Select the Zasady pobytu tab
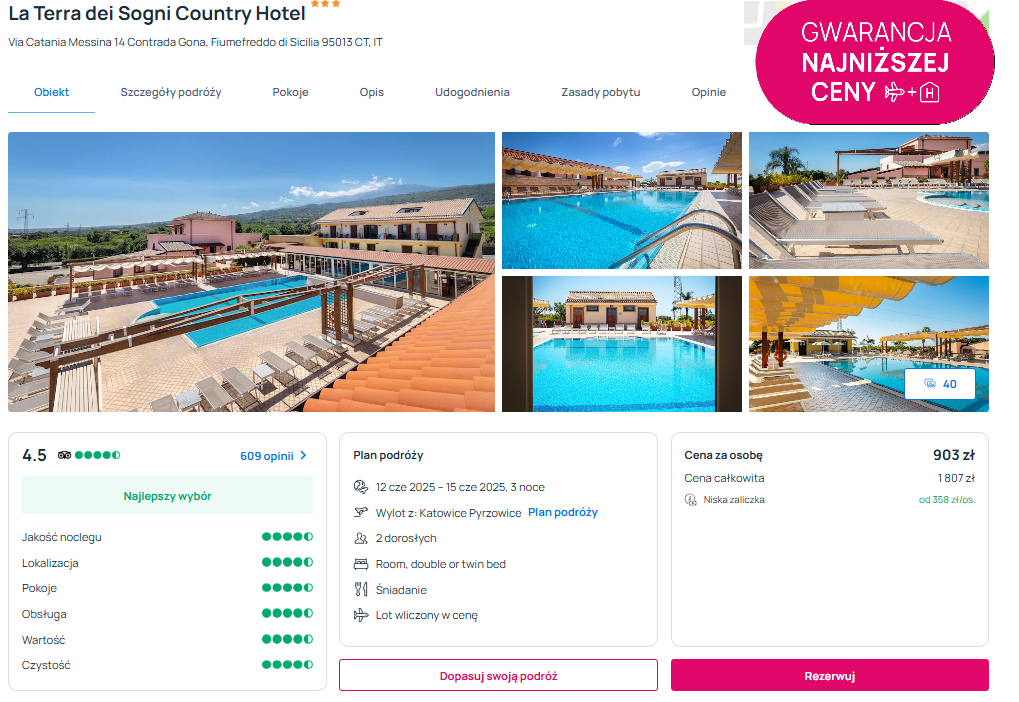This screenshot has height=702, width=1019. click(600, 92)
